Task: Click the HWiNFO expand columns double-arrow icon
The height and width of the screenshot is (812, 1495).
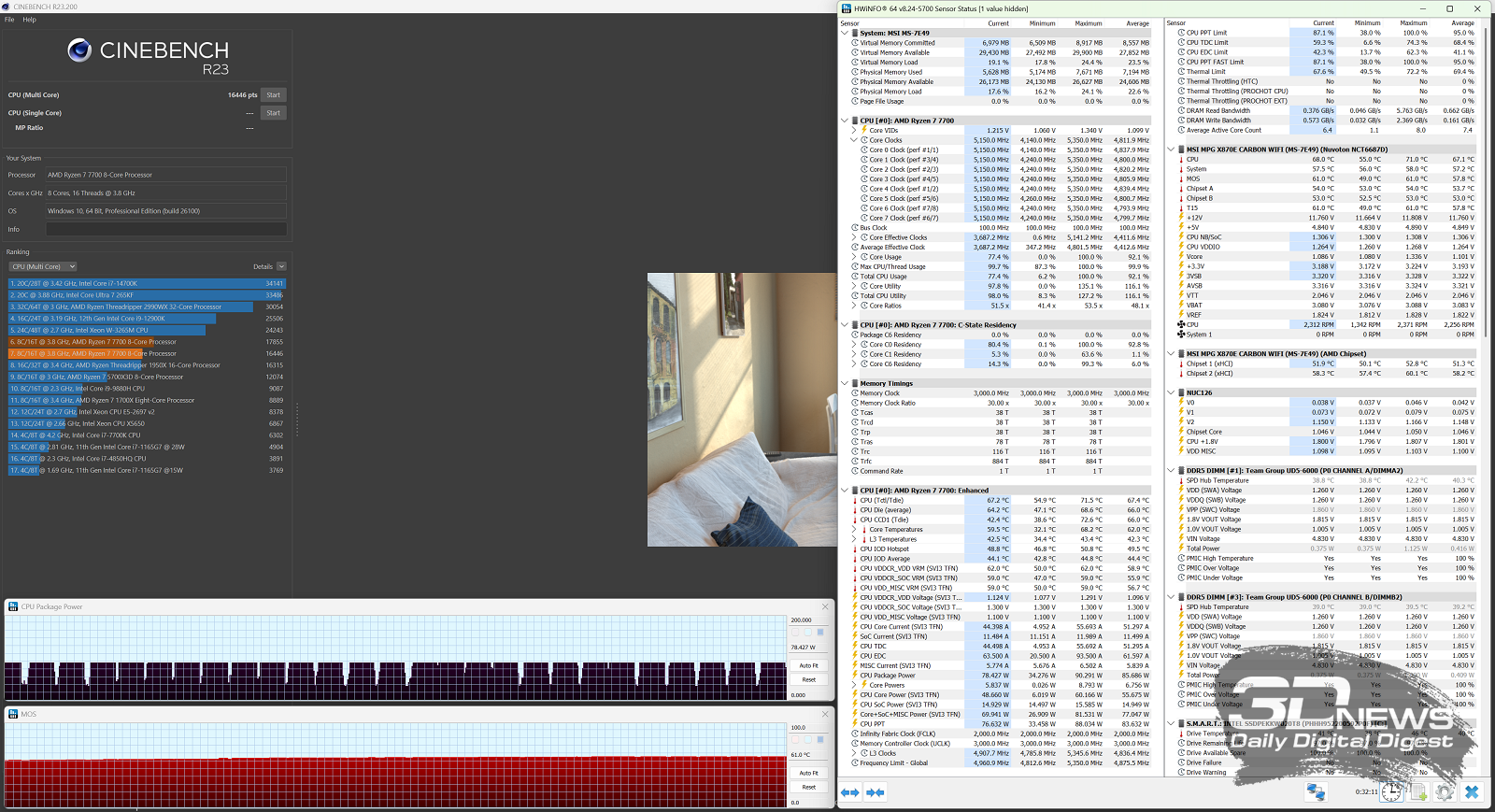Action: [x=849, y=792]
